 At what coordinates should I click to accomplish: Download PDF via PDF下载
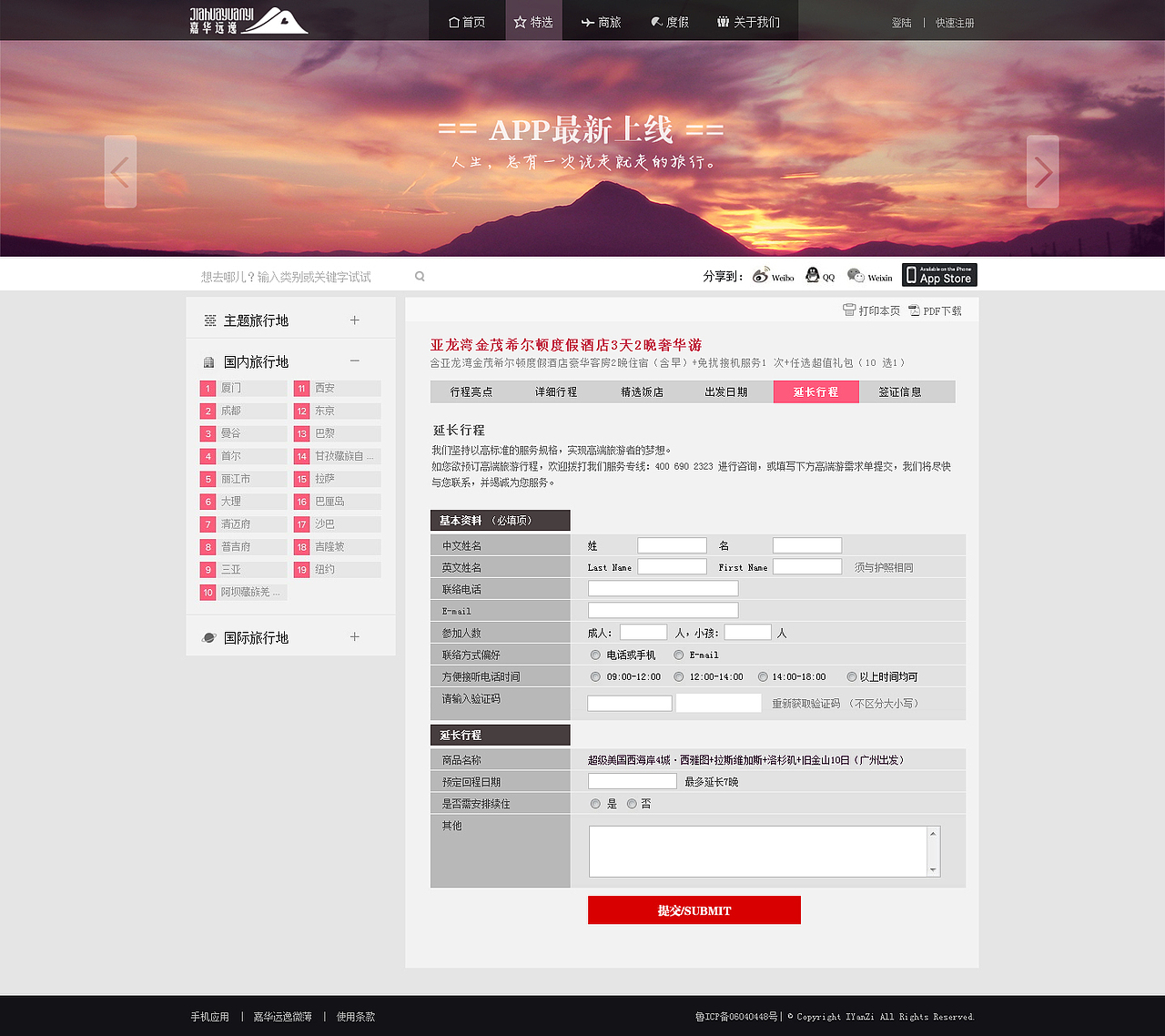(935, 310)
